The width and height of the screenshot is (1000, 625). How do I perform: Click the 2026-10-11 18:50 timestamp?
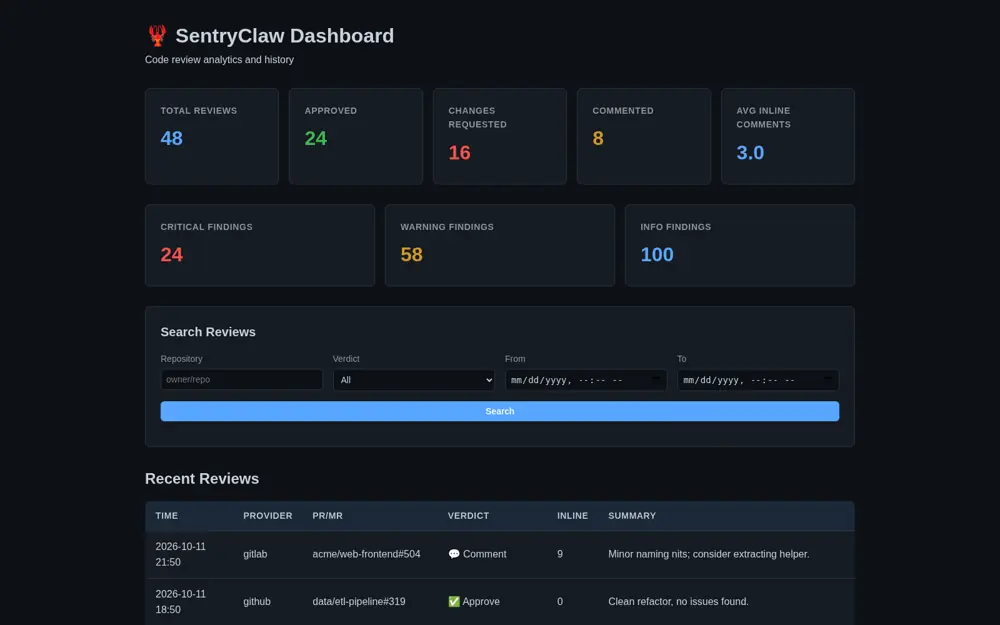tap(180, 601)
